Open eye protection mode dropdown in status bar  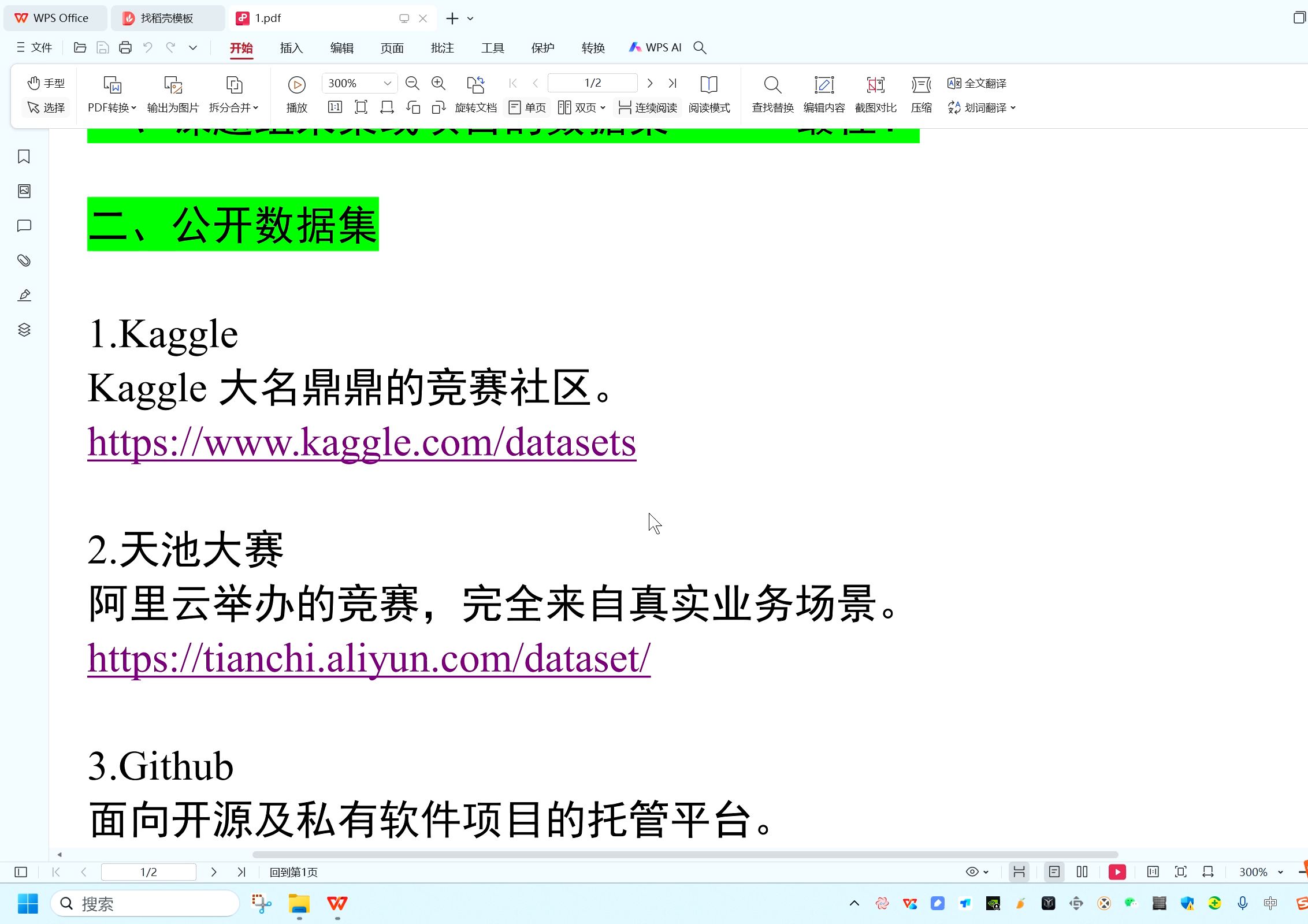click(977, 872)
